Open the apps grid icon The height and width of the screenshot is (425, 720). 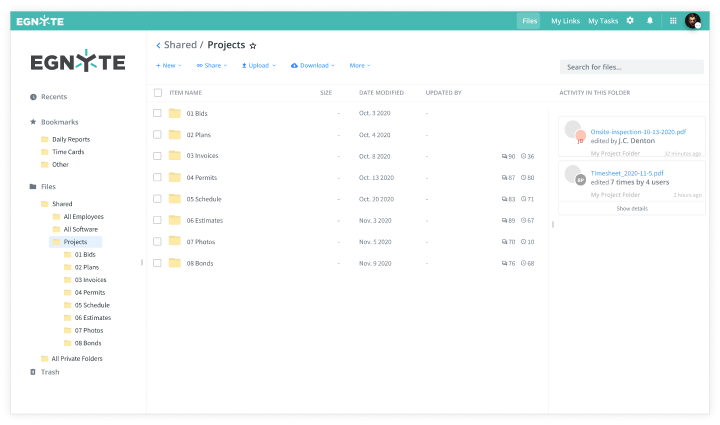point(673,20)
